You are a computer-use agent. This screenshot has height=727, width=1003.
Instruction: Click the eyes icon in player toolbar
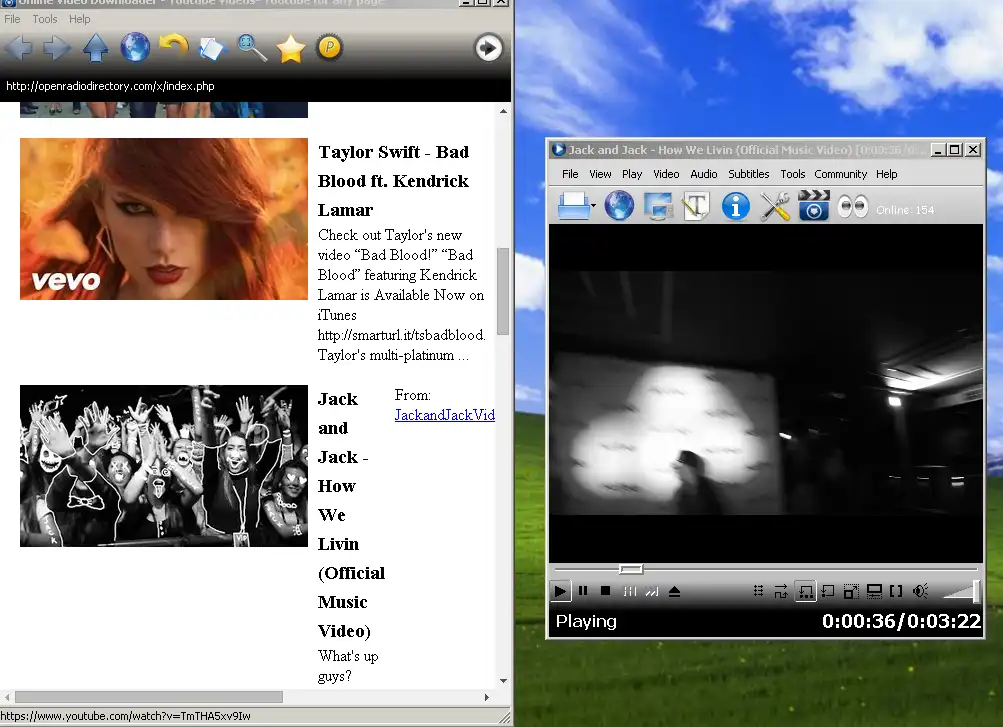pyautogui.click(x=853, y=207)
